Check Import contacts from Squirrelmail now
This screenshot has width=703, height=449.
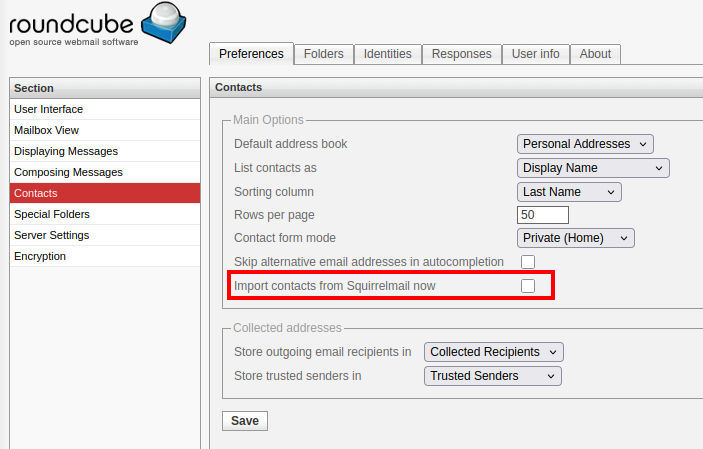click(x=527, y=286)
